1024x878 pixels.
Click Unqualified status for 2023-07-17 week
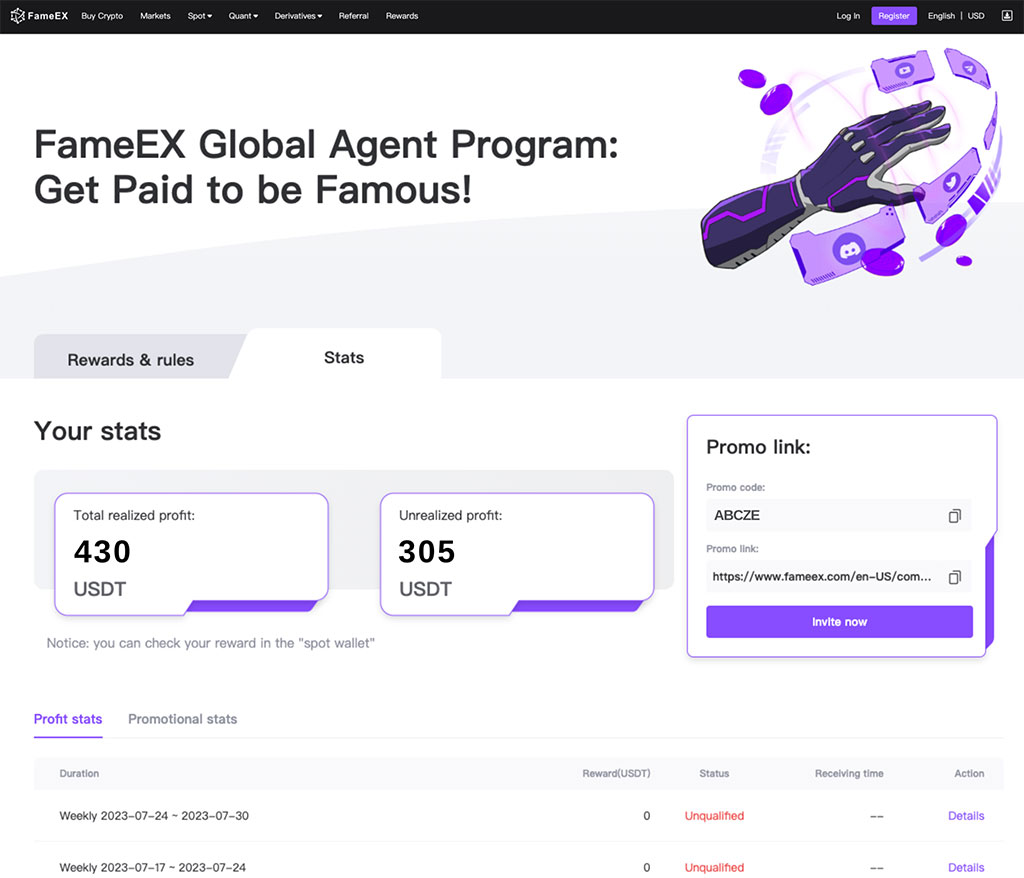point(714,868)
